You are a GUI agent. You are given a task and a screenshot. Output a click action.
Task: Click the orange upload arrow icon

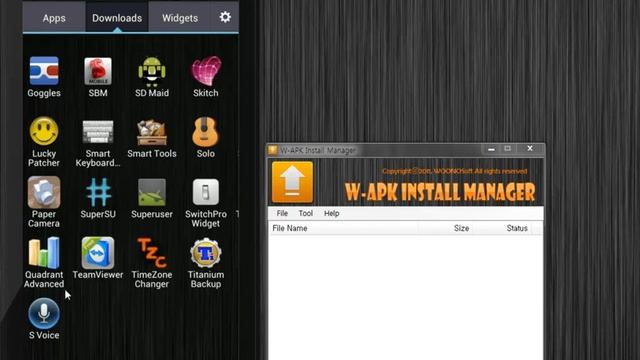click(x=292, y=182)
